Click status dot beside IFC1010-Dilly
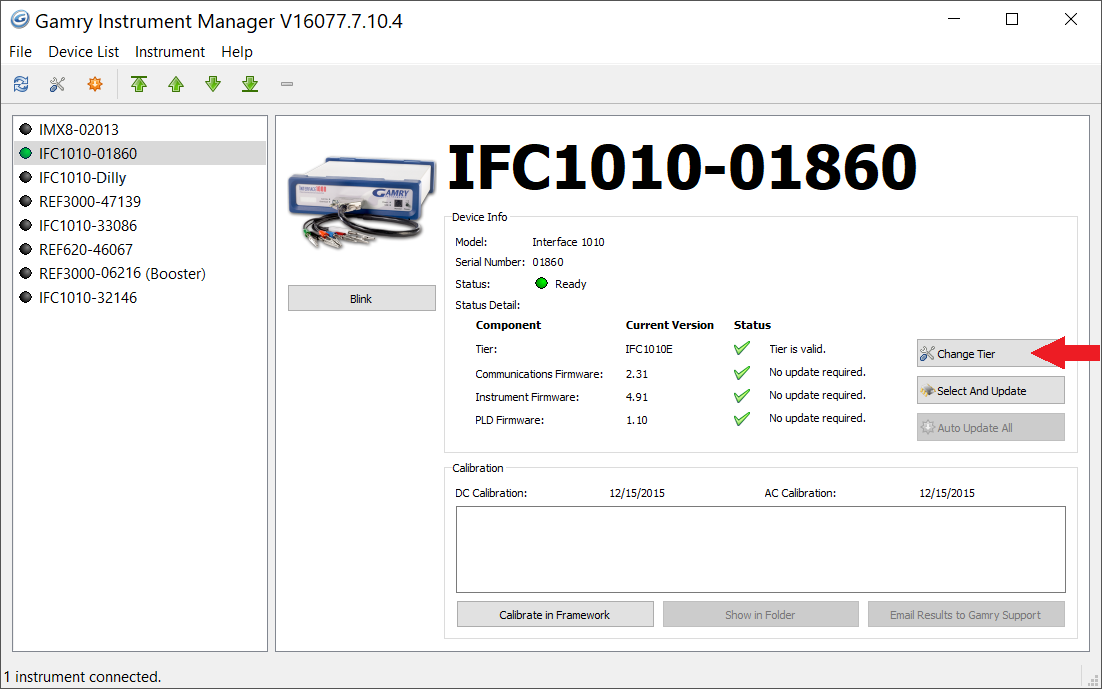 (26, 177)
